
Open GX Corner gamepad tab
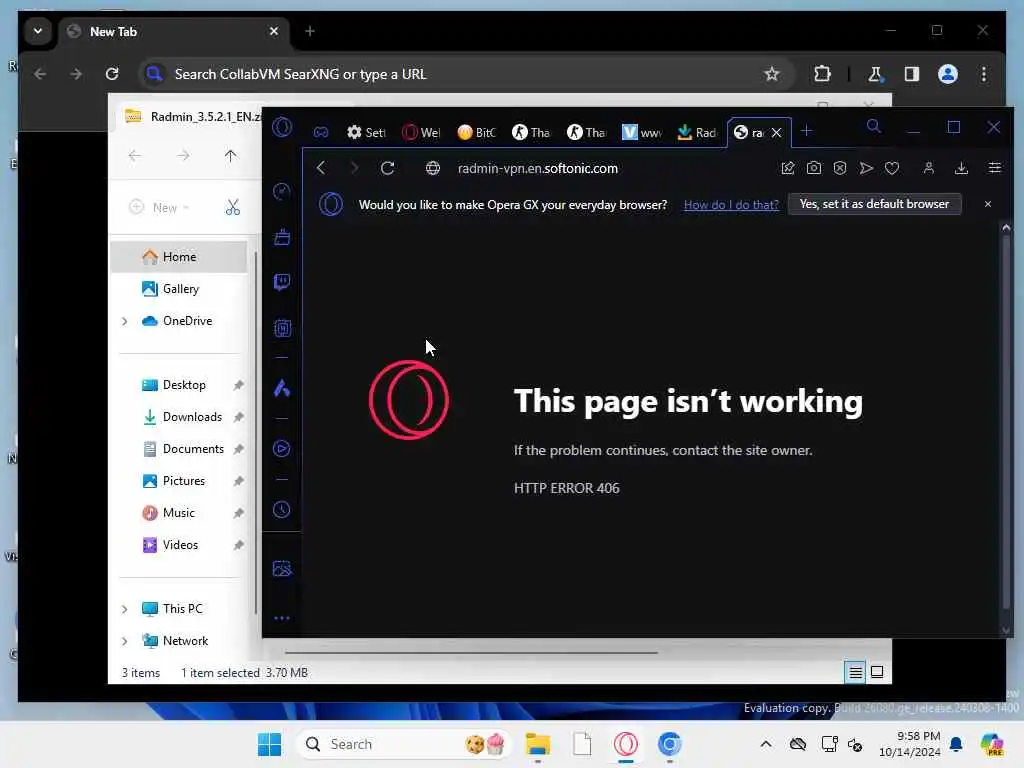tap(321, 132)
